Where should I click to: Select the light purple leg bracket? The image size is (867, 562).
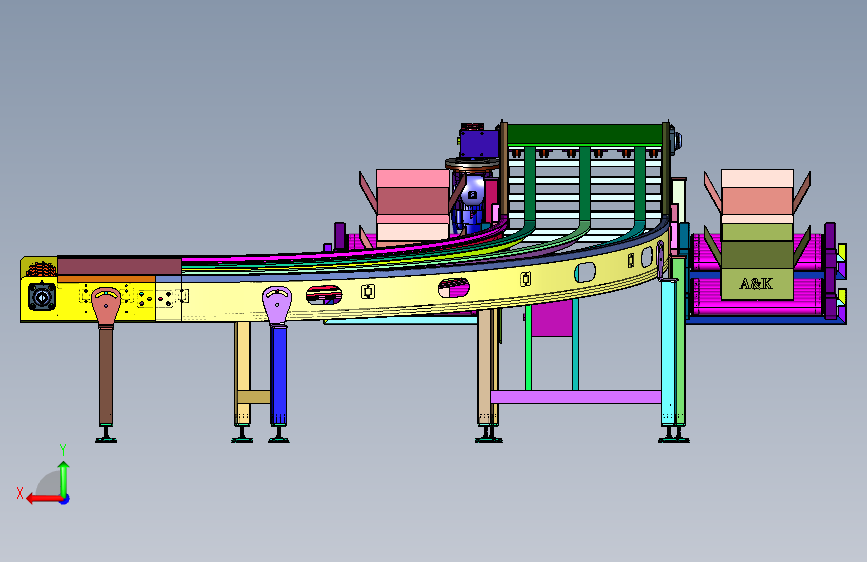pos(277,305)
